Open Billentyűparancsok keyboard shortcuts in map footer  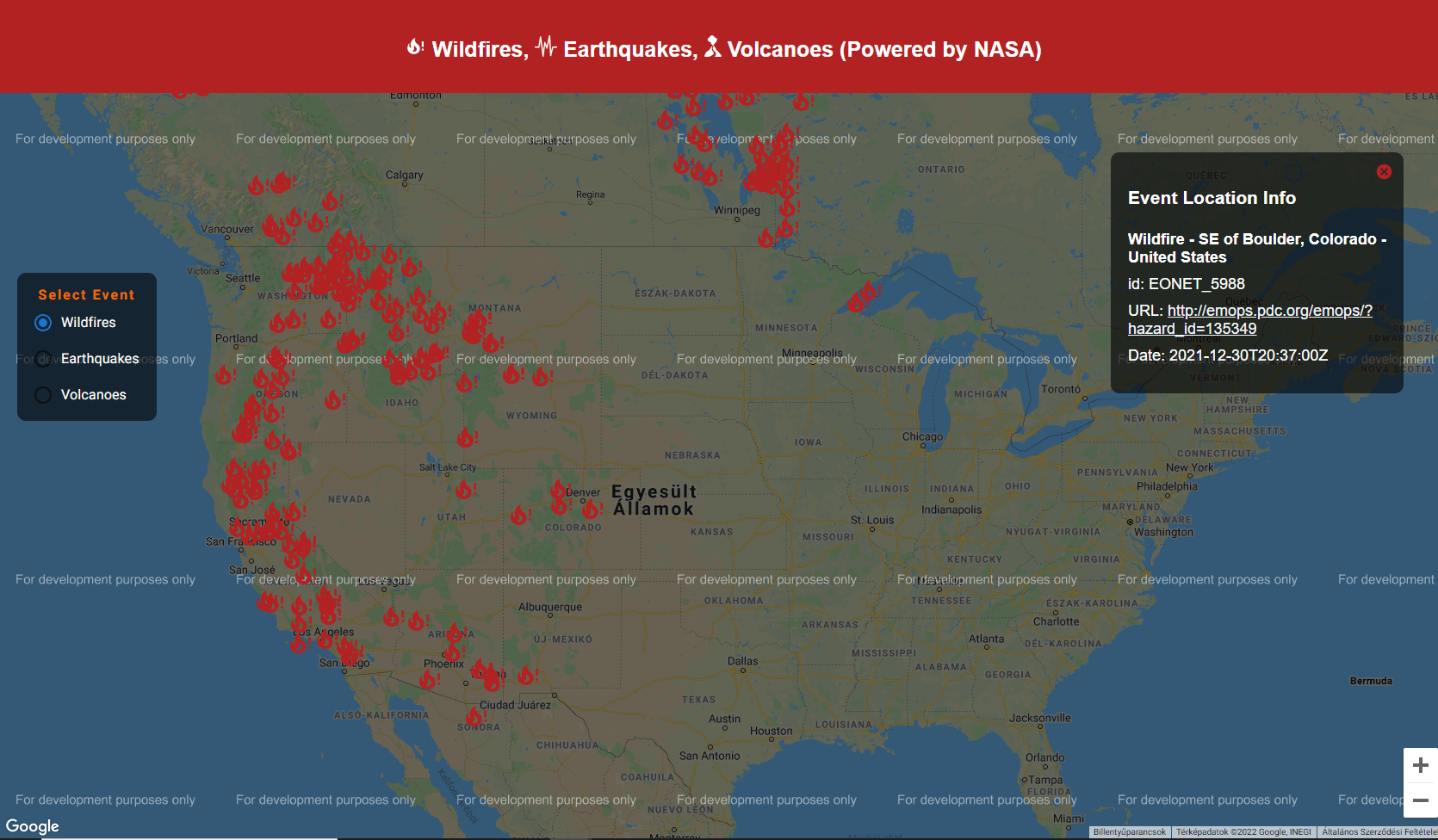pyautogui.click(x=1129, y=832)
